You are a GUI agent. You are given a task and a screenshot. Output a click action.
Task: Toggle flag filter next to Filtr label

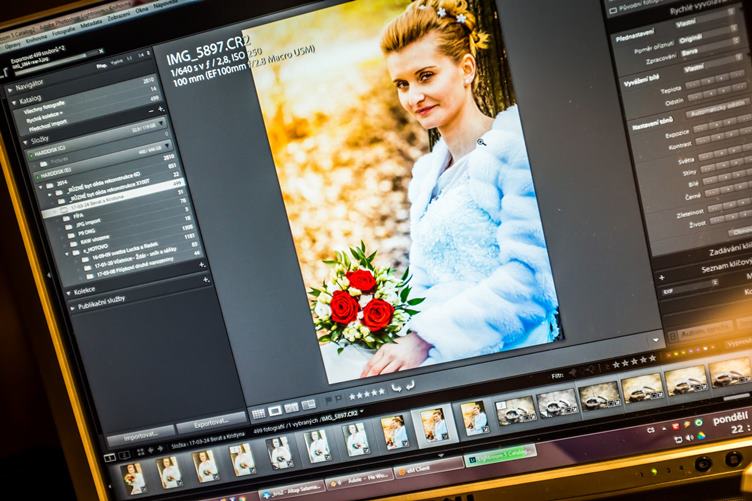coord(573,372)
